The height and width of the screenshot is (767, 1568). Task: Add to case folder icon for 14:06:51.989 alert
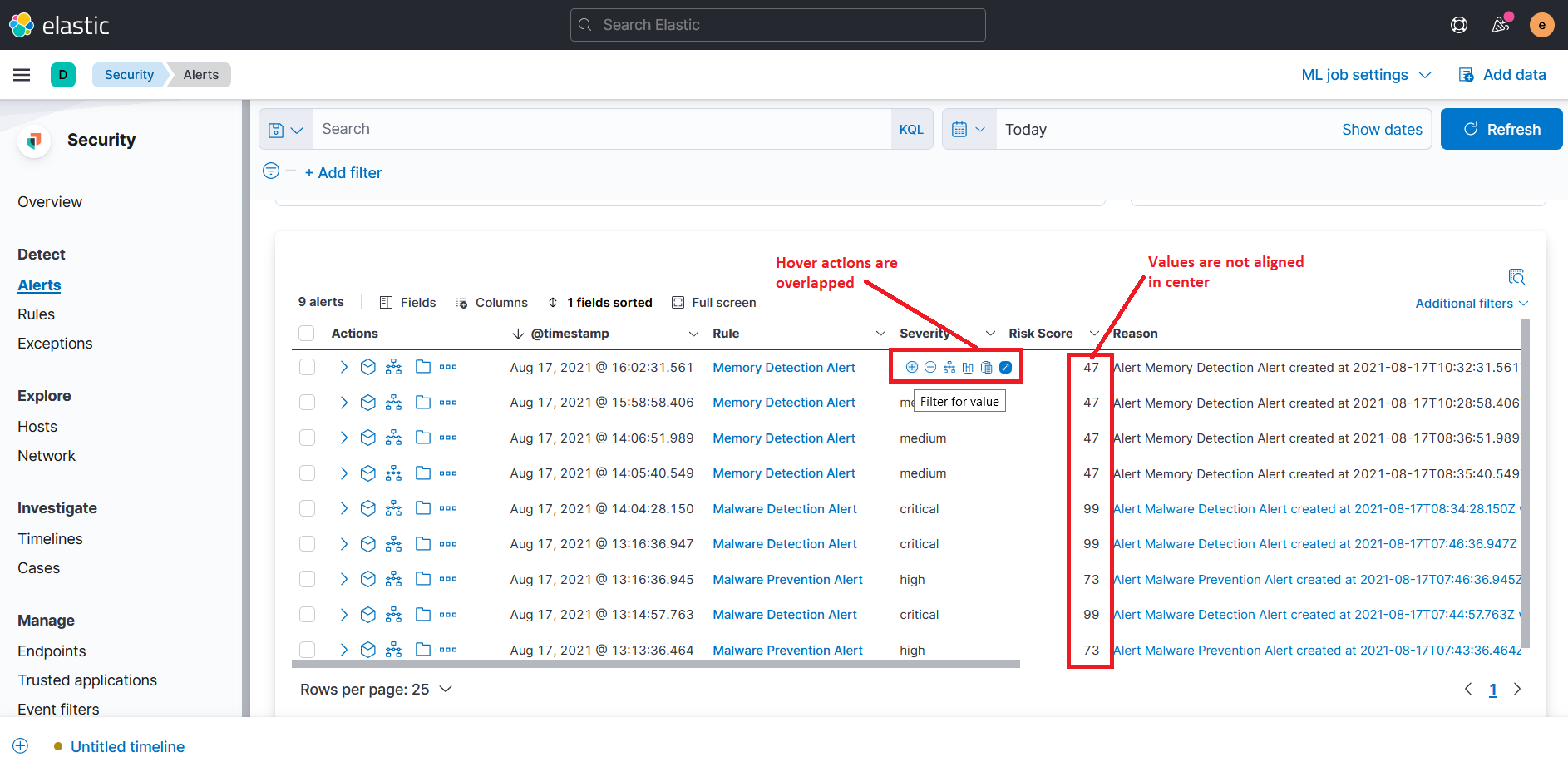422,438
